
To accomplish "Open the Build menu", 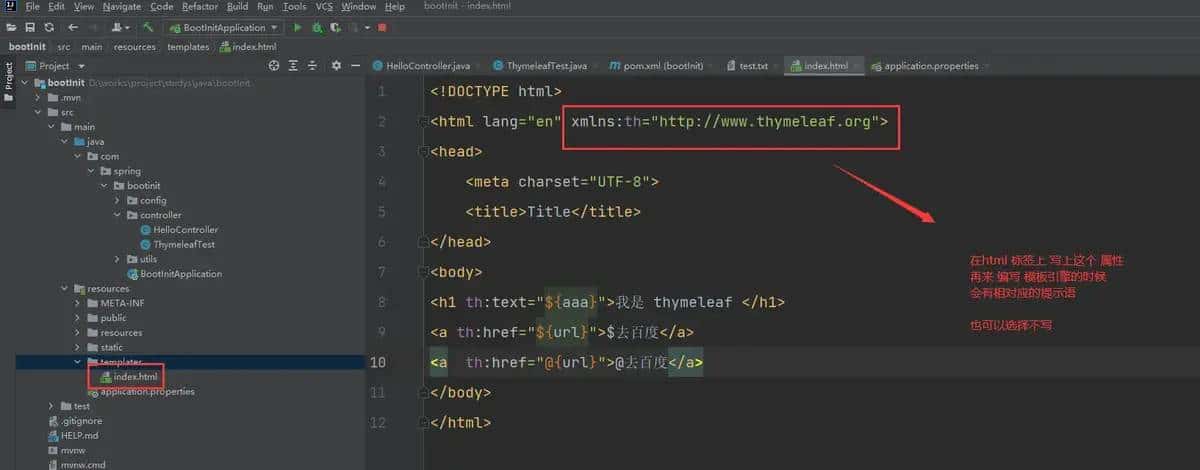I will coord(238,7).
